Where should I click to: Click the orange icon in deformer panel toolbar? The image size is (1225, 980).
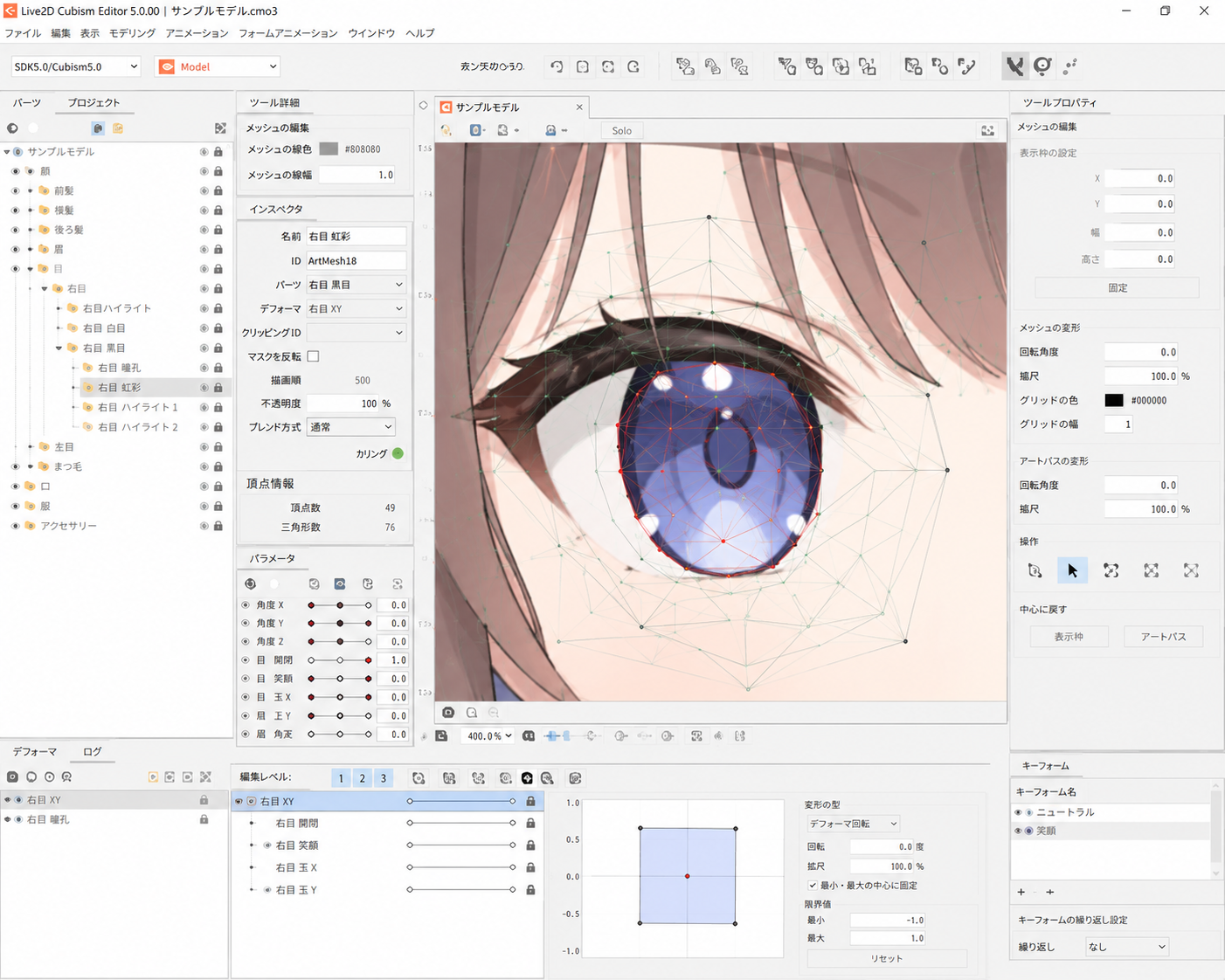coord(153,776)
